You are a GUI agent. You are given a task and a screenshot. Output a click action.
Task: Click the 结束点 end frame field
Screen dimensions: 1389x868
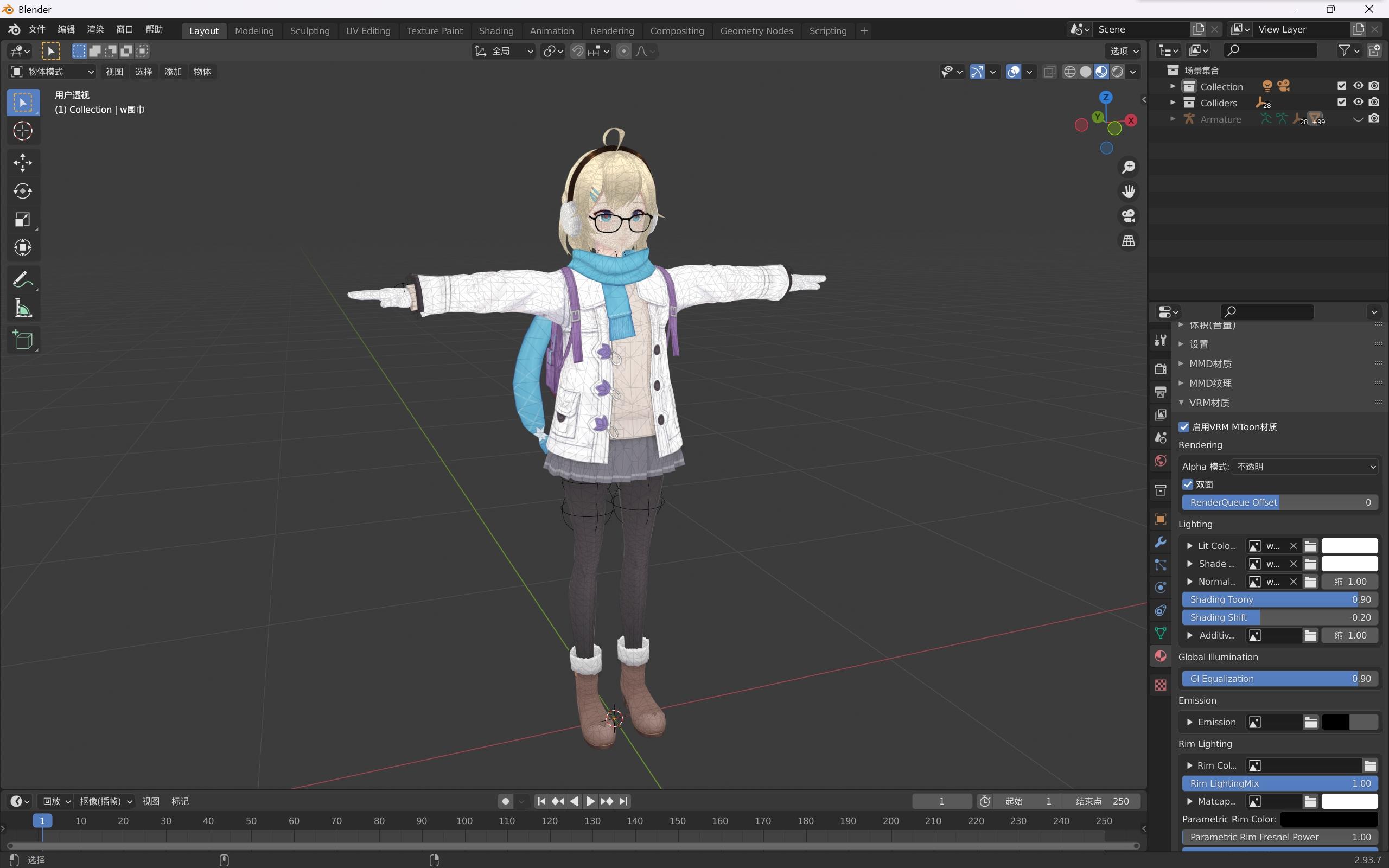(x=1103, y=801)
